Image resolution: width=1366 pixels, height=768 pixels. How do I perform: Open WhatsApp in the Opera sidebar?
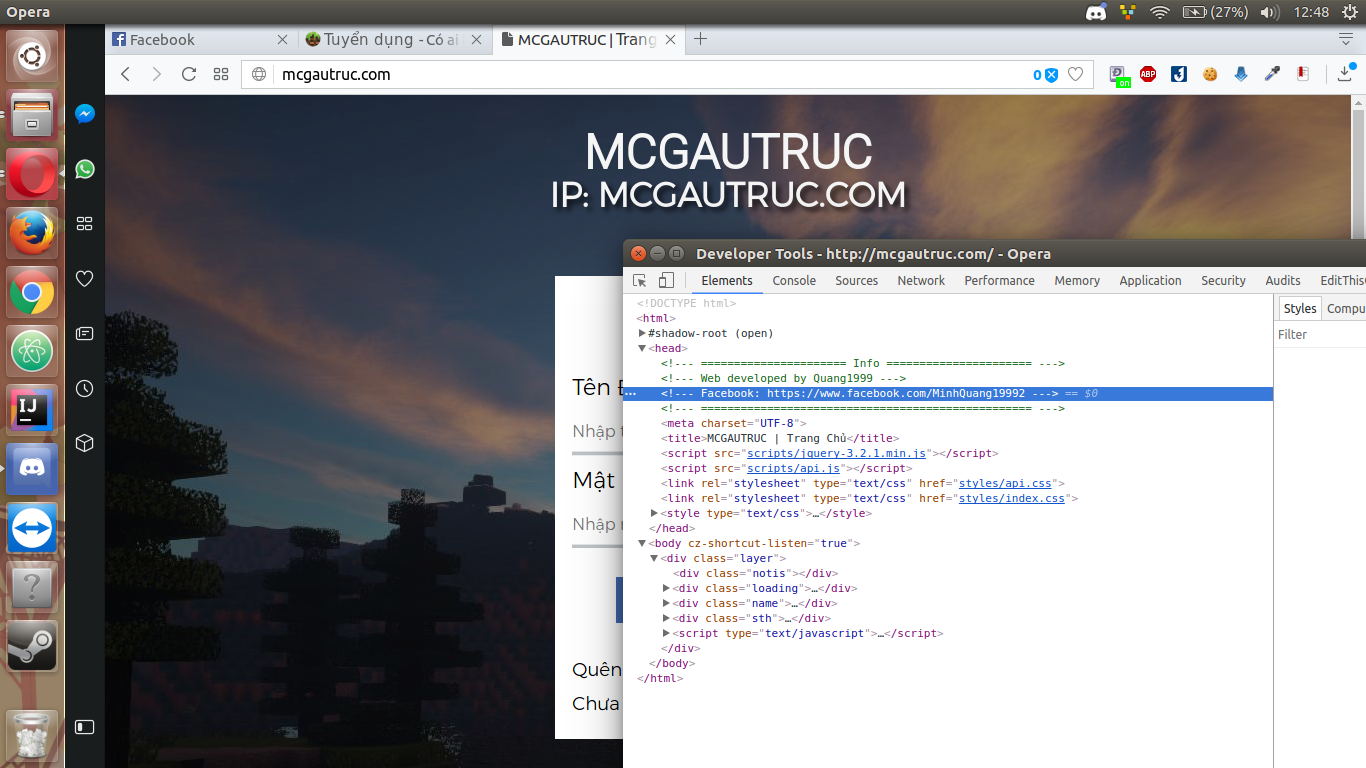pos(85,169)
